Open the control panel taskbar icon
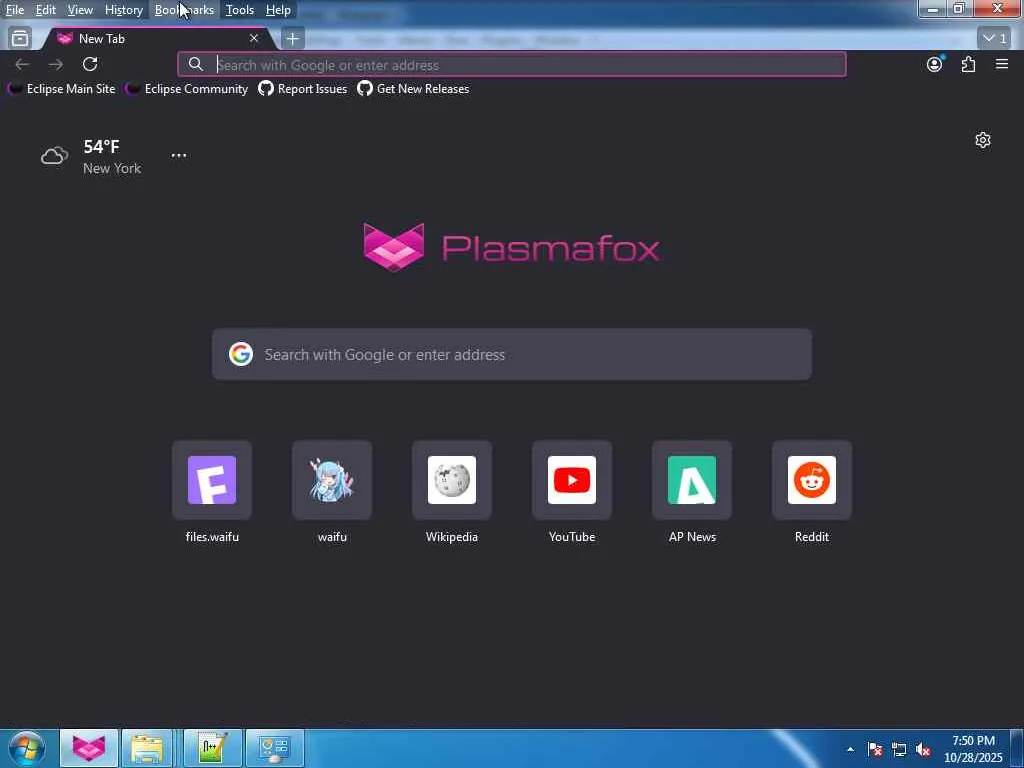The image size is (1024, 768). pos(275,748)
